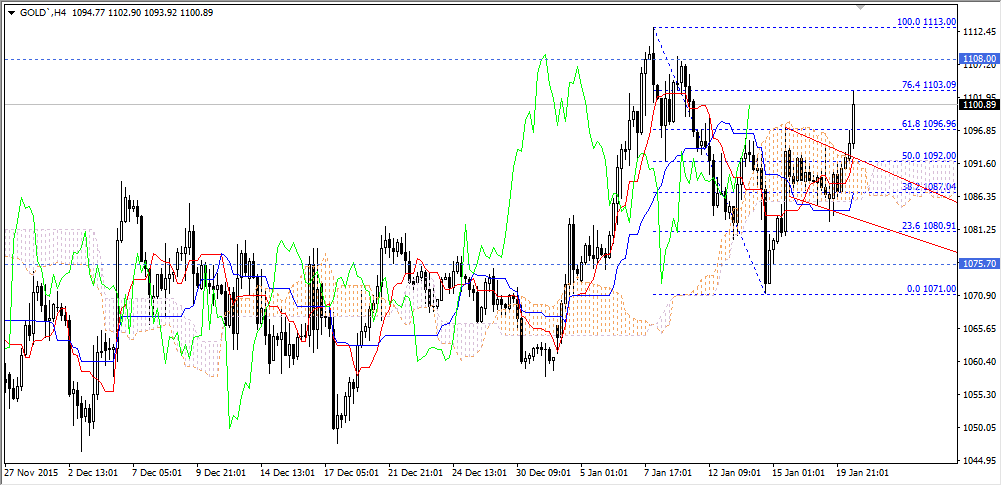Screen dimensions: 1002x486
Task: Click the 1096.85 price scale value
Action: click(980, 131)
